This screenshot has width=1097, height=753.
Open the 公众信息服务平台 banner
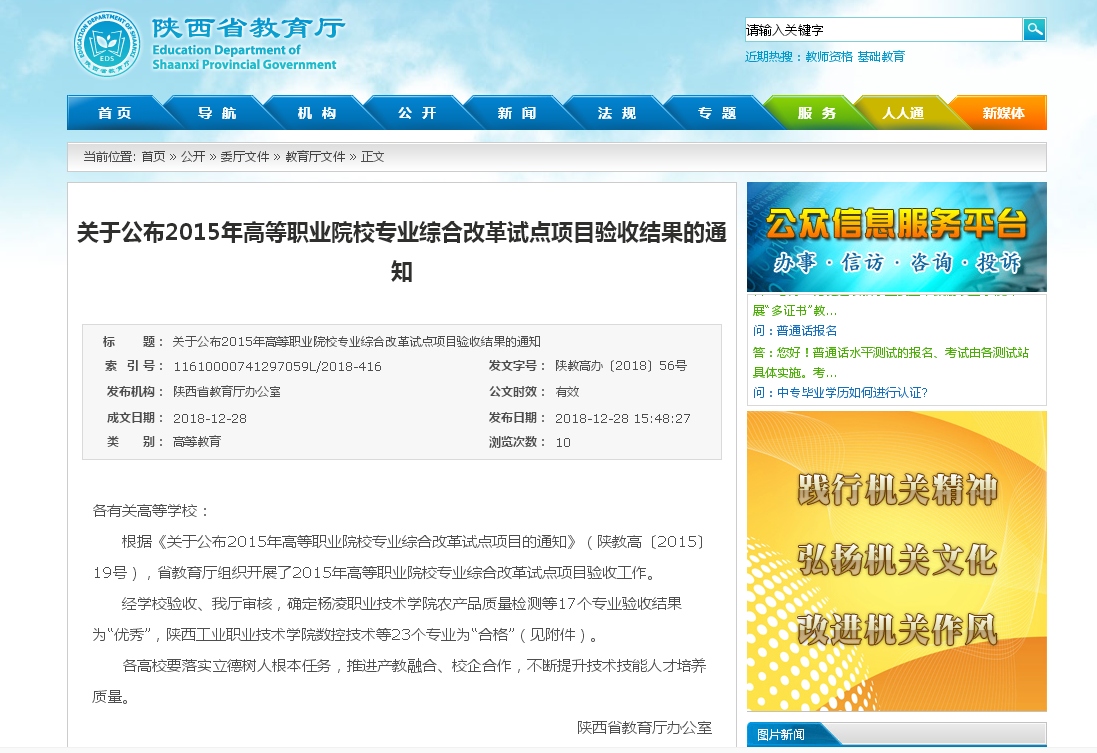pyautogui.click(x=896, y=237)
